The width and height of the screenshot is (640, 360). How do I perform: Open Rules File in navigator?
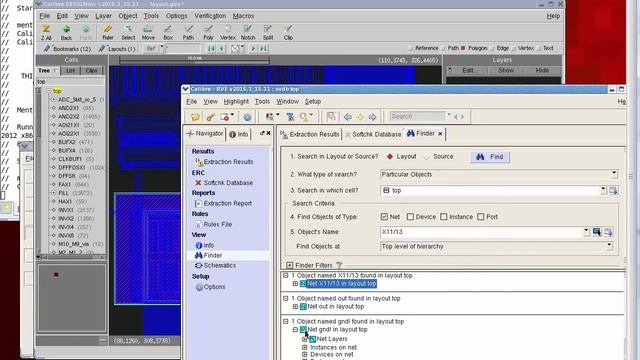218,224
